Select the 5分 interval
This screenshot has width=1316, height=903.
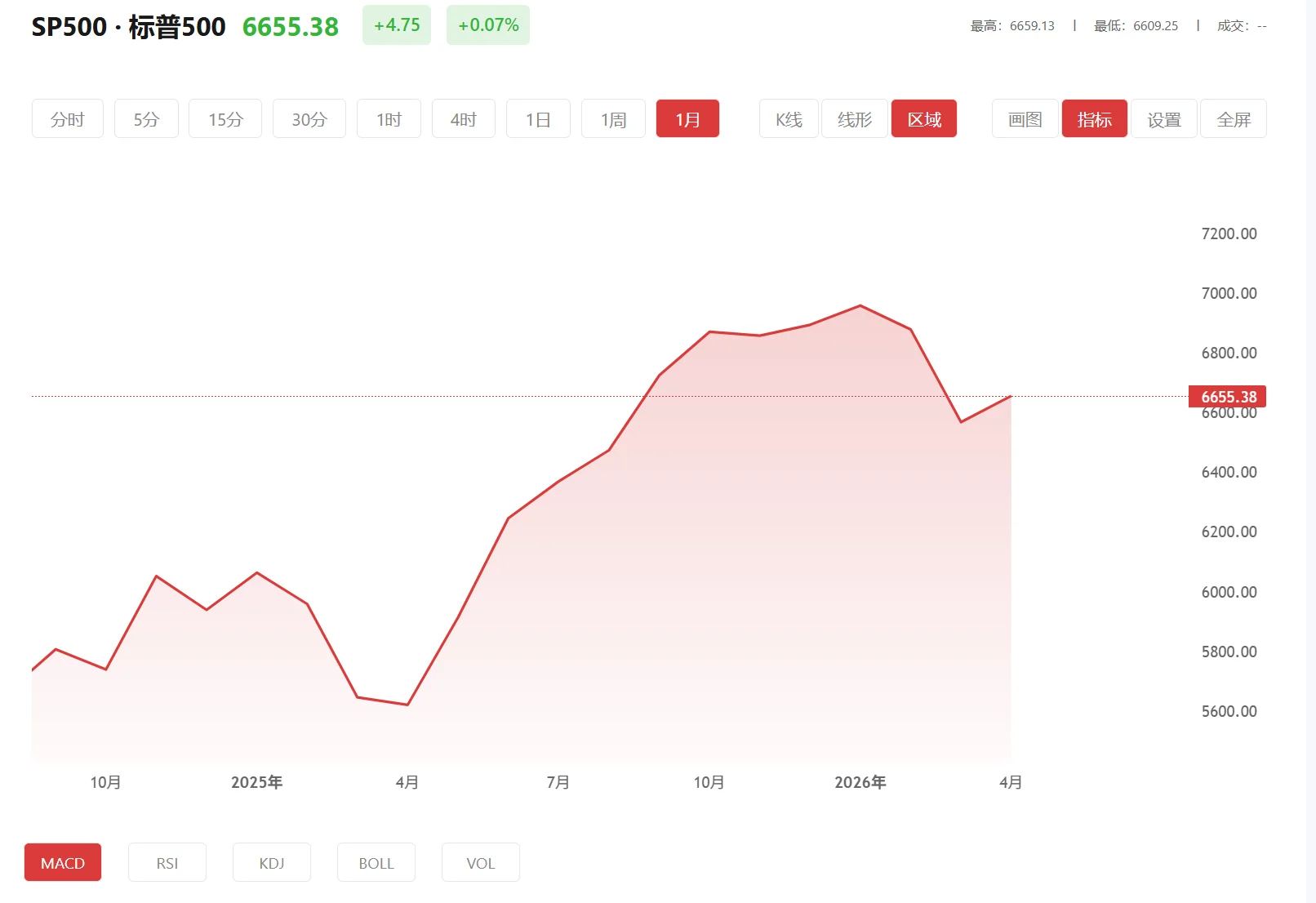pos(146,118)
